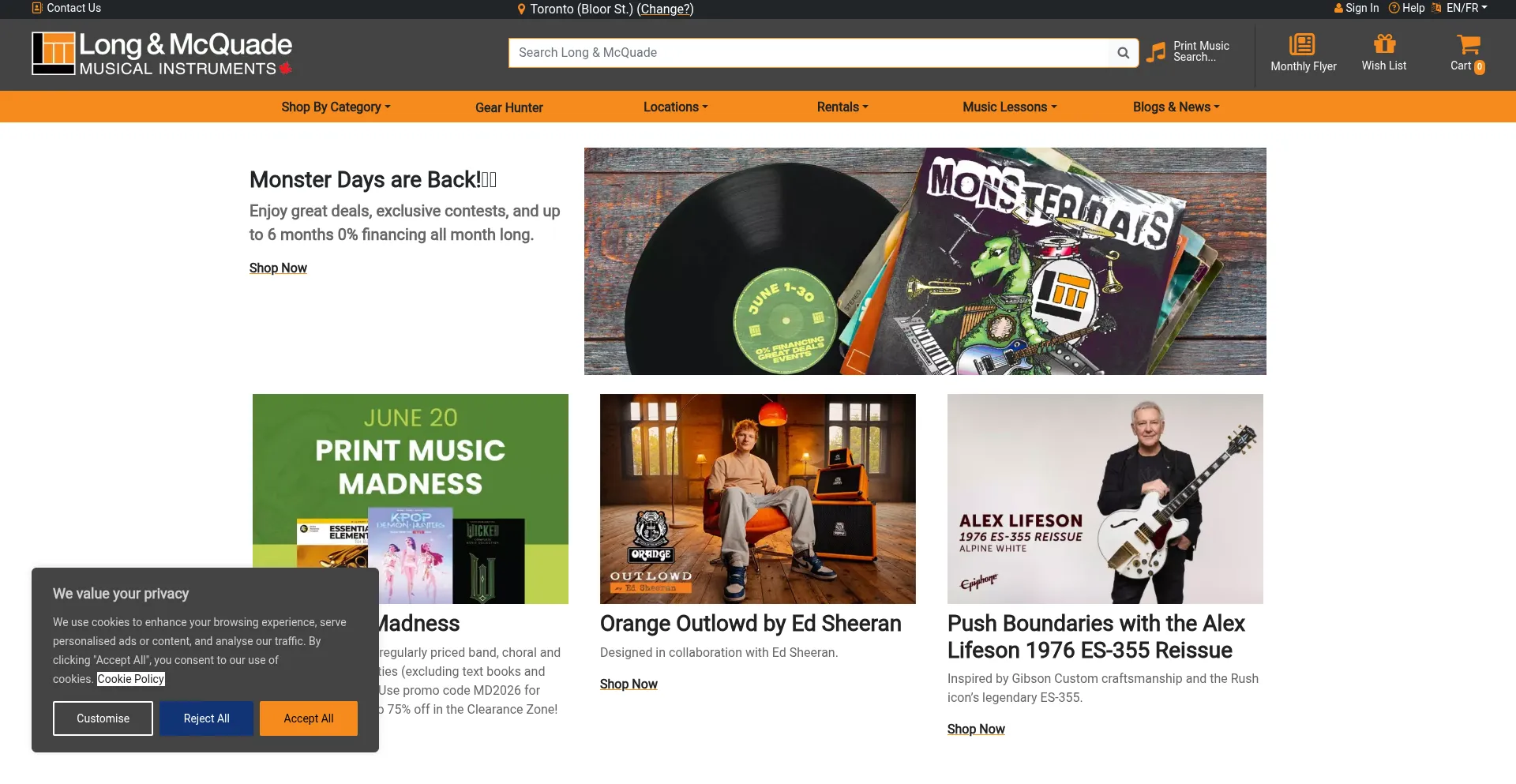Viewport: 1516px width, 784px height.
Task: Click Shop Now under Orange Outlowd
Action: pyautogui.click(x=629, y=684)
